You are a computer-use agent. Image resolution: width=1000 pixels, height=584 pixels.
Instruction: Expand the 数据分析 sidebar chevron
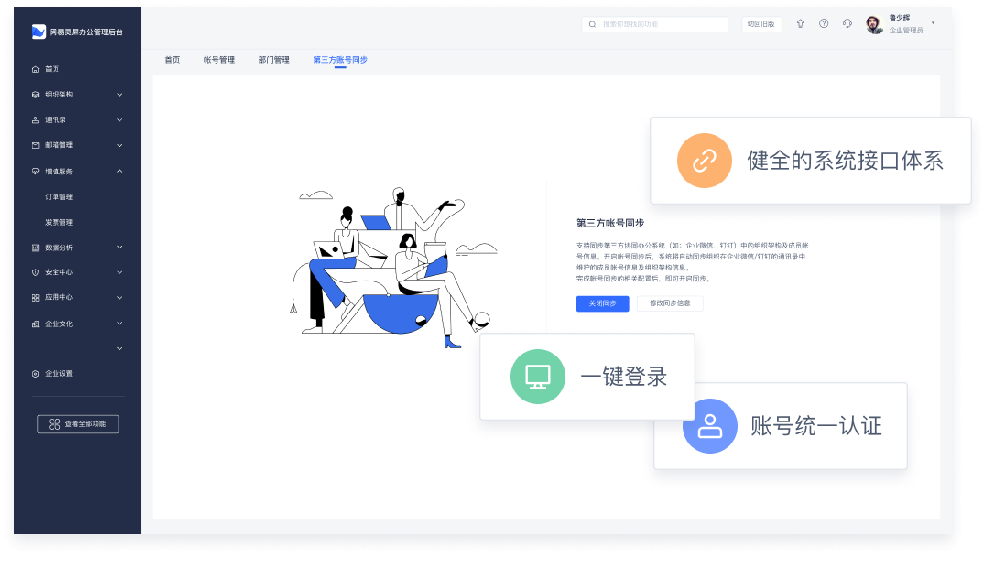[120, 247]
